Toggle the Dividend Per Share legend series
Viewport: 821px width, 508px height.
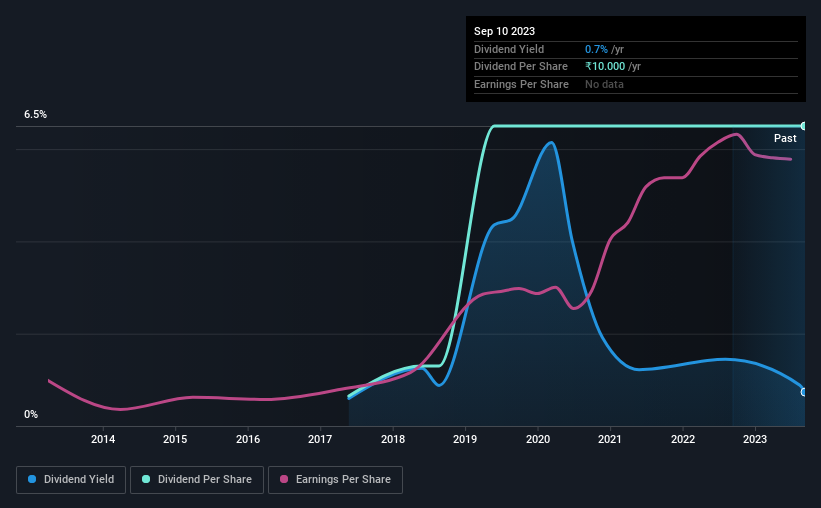[197, 480]
